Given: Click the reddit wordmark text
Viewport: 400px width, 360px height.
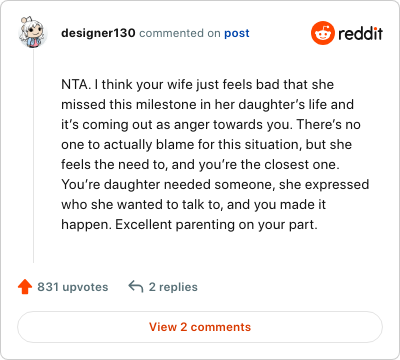Looking at the screenshot, I should click(x=360, y=33).
